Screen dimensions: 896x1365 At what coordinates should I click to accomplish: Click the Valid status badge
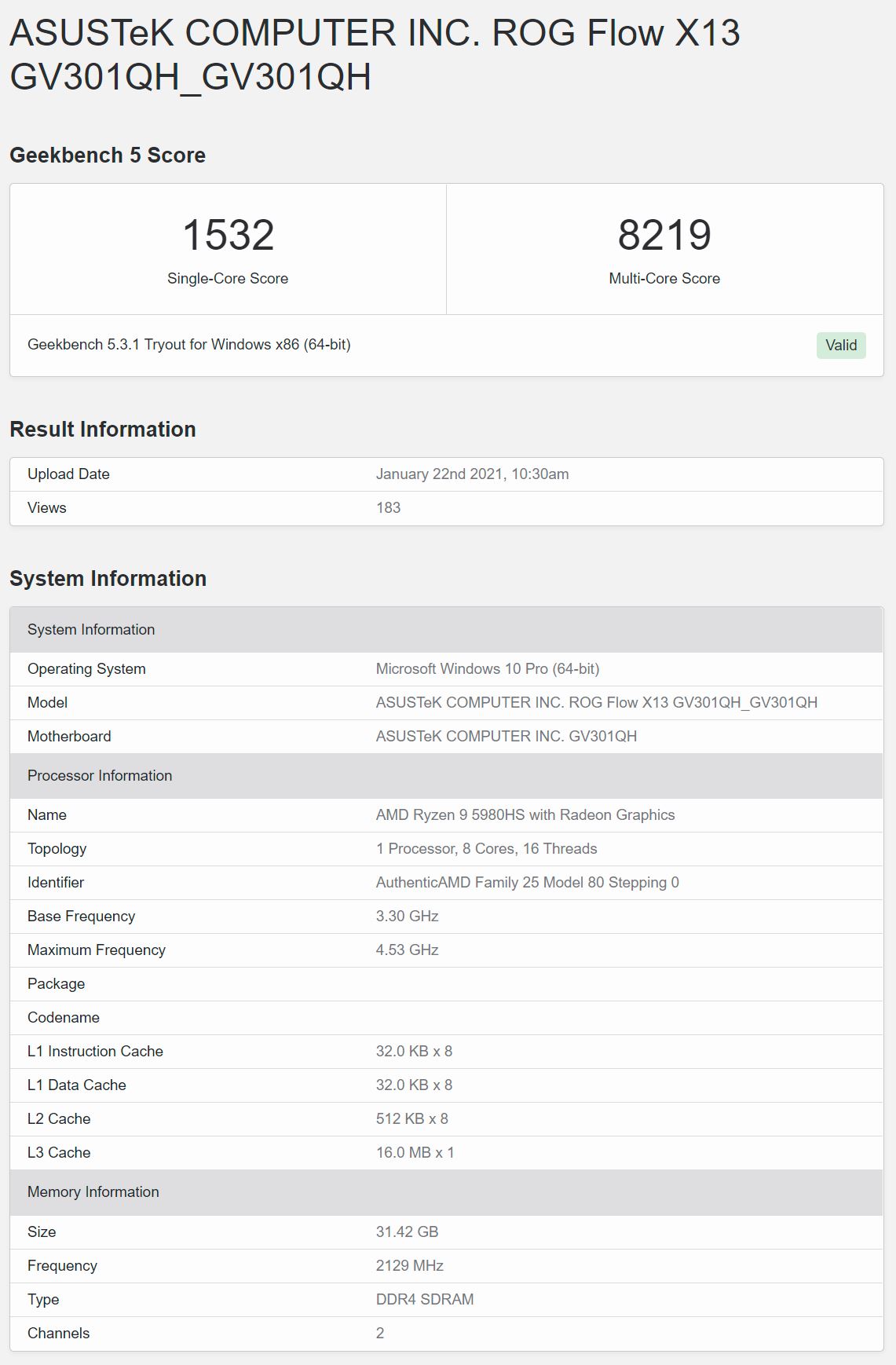pos(841,346)
